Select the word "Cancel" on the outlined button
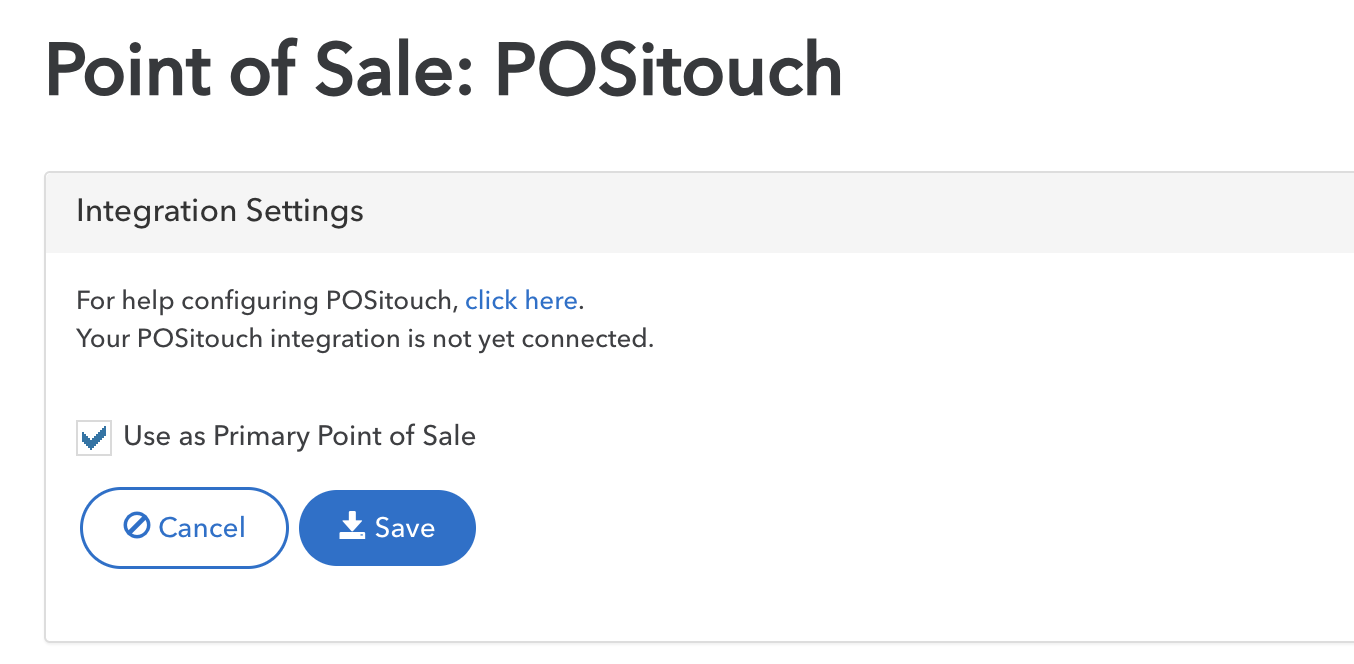 pyautogui.click(x=202, y=527)
